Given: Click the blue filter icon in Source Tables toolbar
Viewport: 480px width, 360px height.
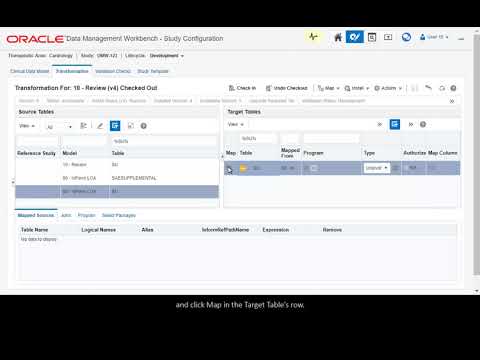Looking at the screenshot, I should pyautogui.click(x=115, y=126).
